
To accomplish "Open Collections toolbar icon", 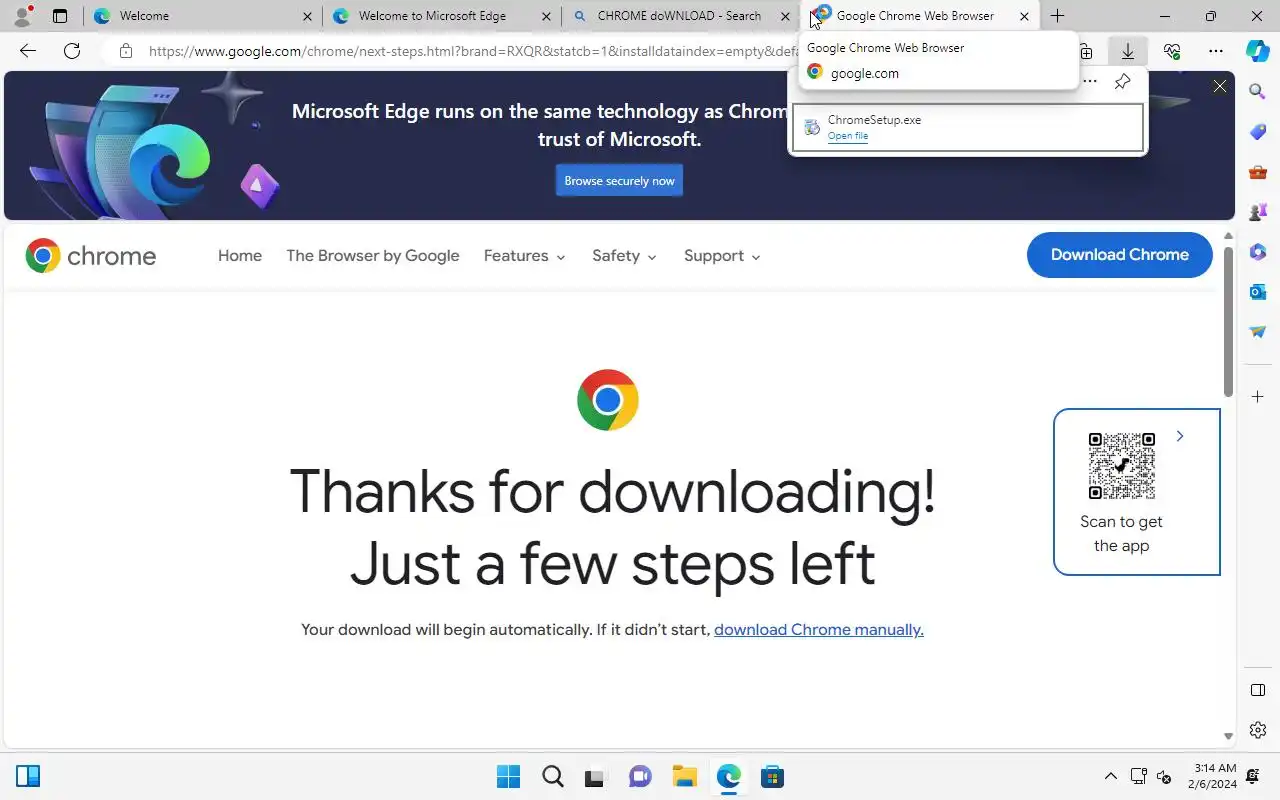I will coord(1085,51).
